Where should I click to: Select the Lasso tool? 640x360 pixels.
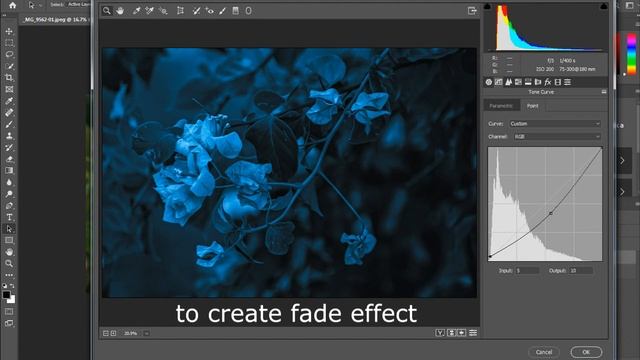pyautogui.click(x=9, y=54)
